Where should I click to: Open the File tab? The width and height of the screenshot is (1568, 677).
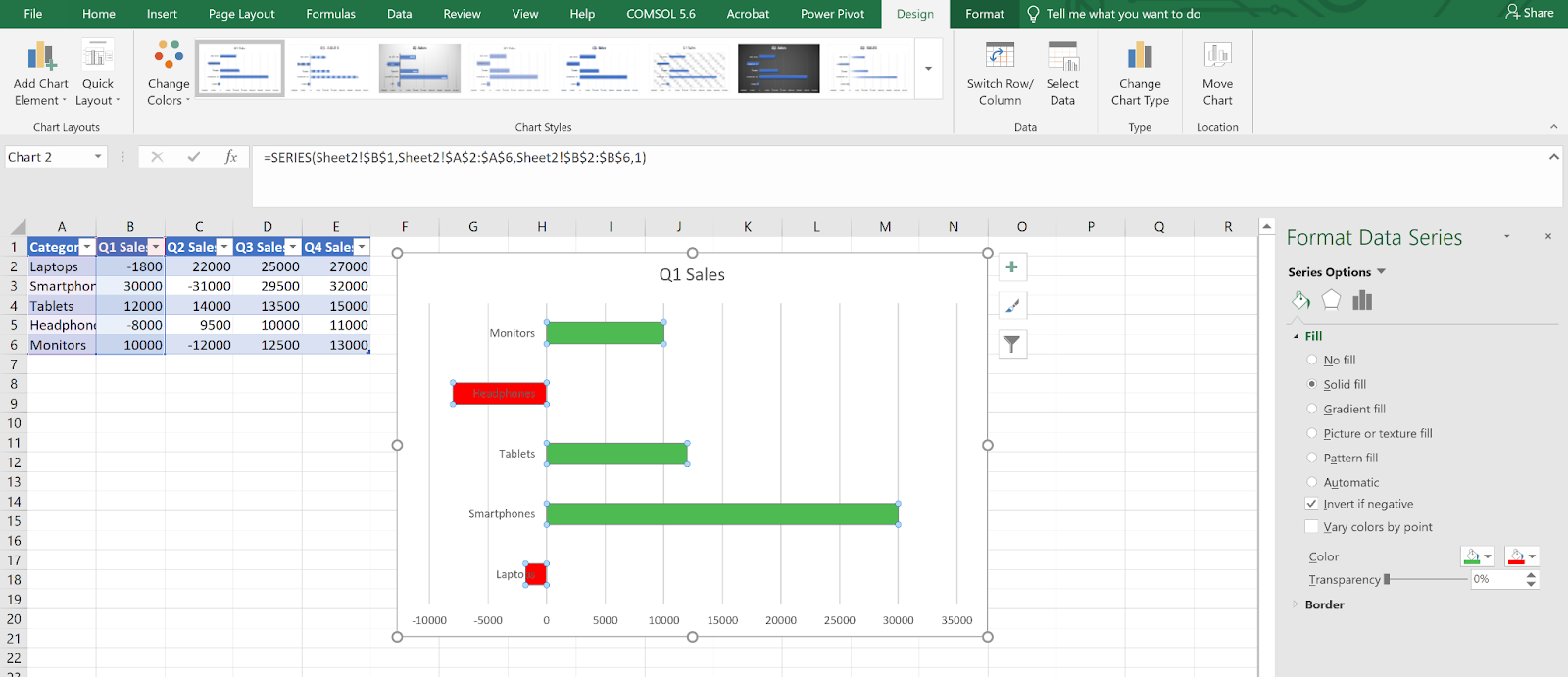click(33, 14)
